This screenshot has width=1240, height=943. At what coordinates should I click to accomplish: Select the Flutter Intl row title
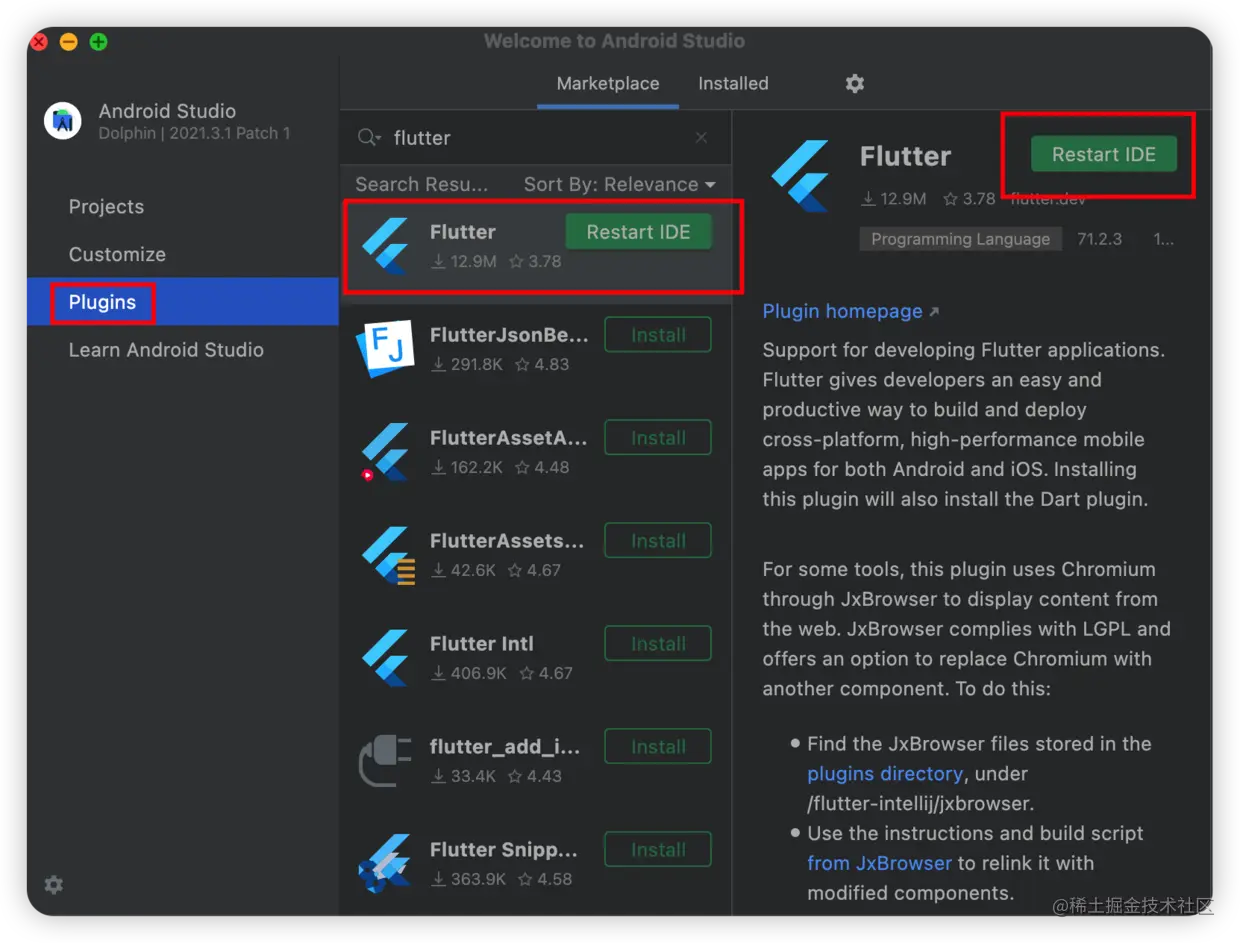(x=482, y=644)
